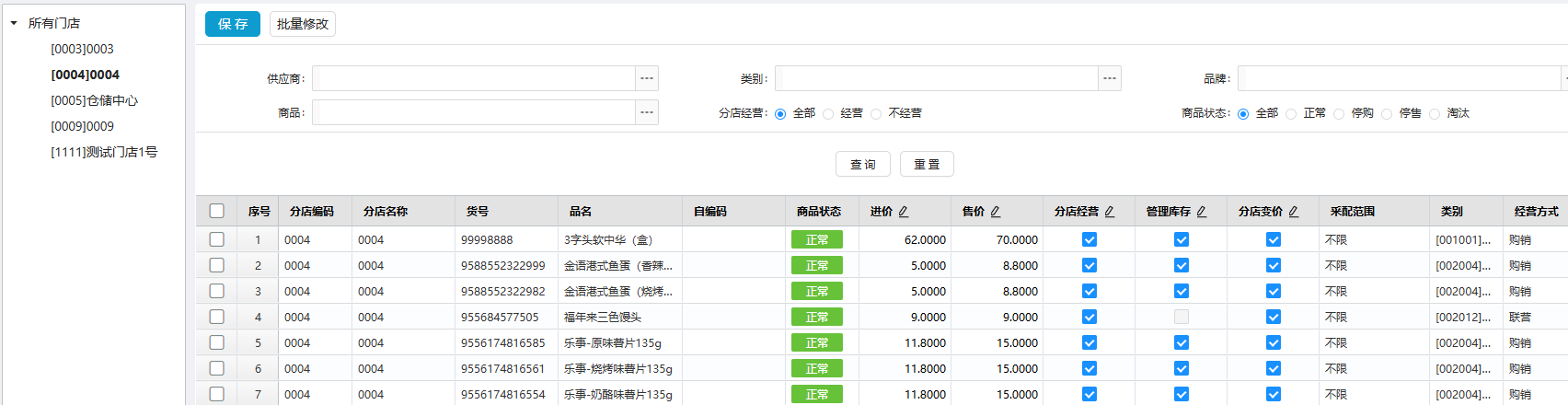Click the pencil icon in 分店经营 header
Image resolution: width=1568 pixels, height=405 pixels.
pos(1110,212)
